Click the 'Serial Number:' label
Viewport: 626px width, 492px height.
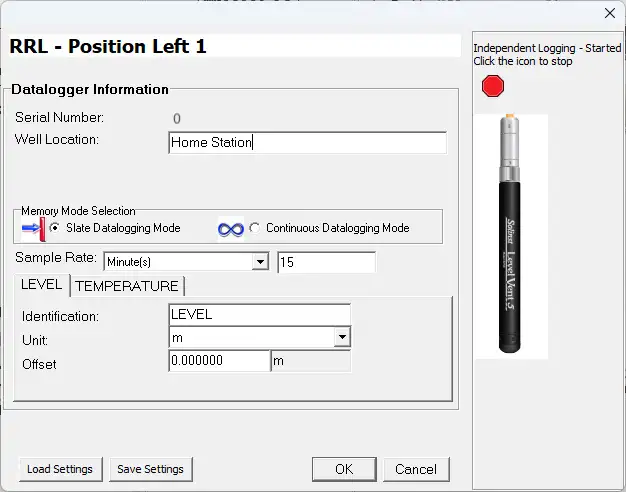click(59, 117)
